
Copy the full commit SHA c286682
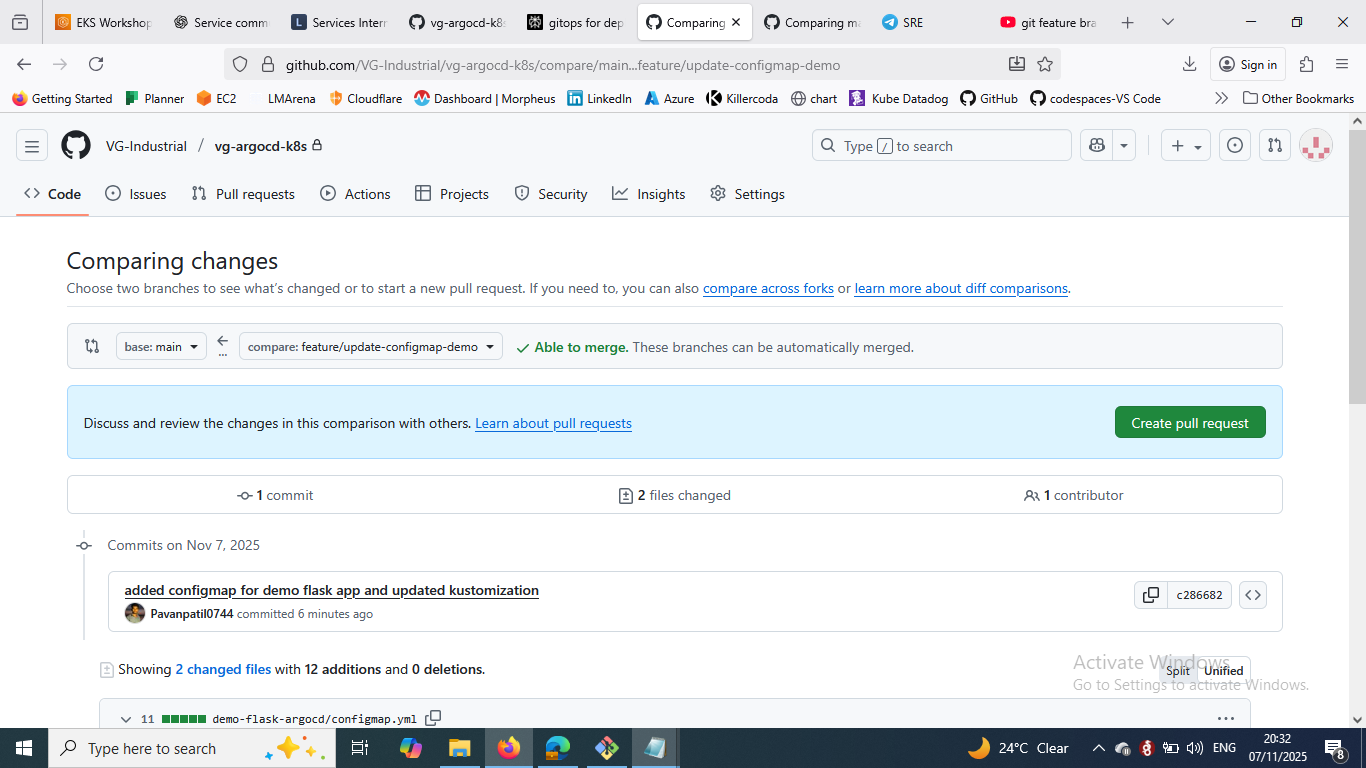coord(1151,595)
